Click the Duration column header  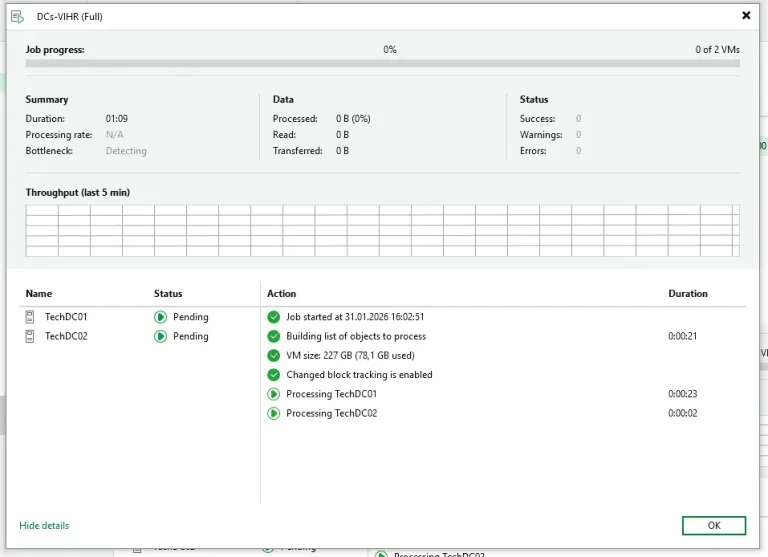688,293
